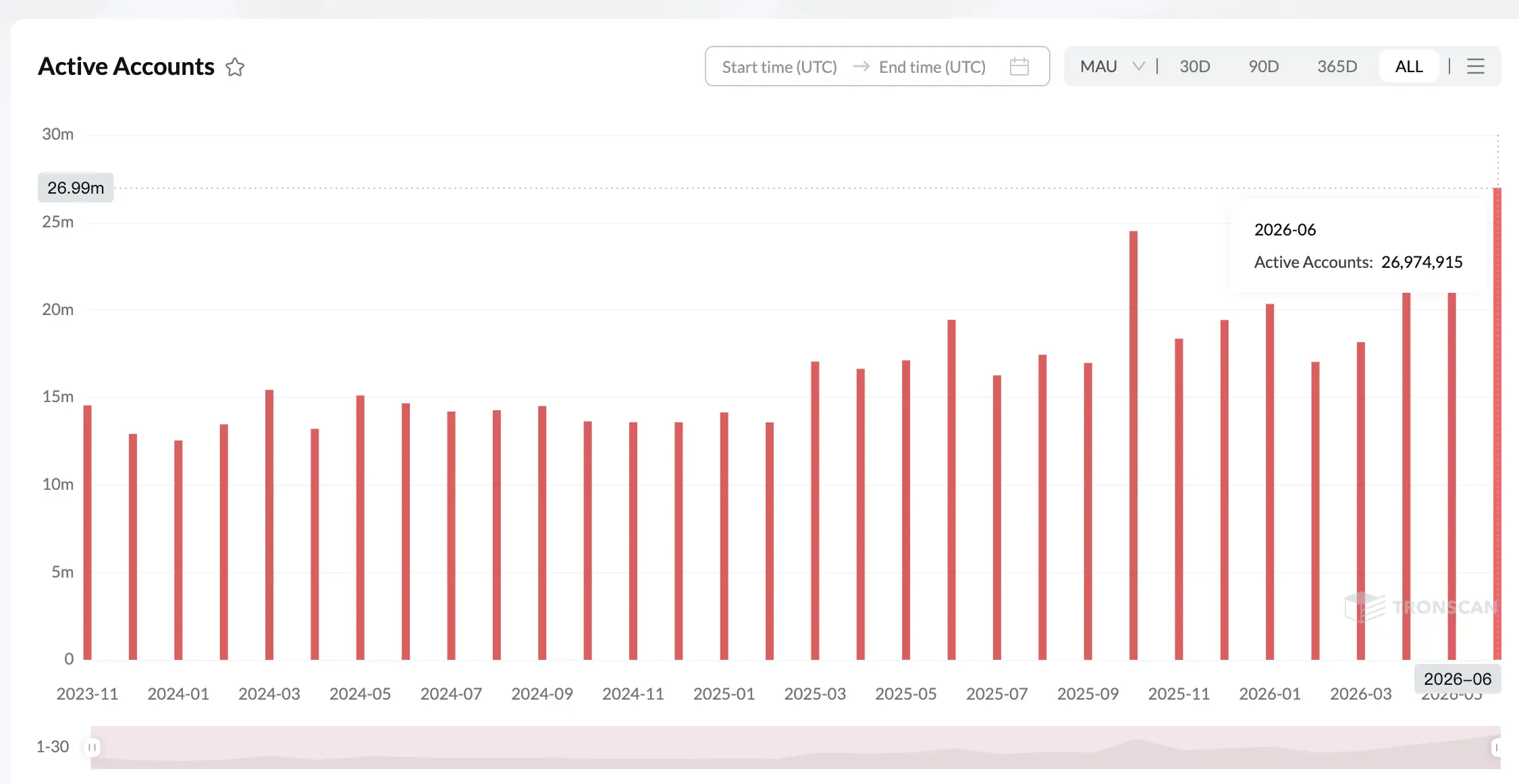Click the 2025-01 x-axis label
This screenshot has width=1519, height=784.
click(x=724, y=694)
